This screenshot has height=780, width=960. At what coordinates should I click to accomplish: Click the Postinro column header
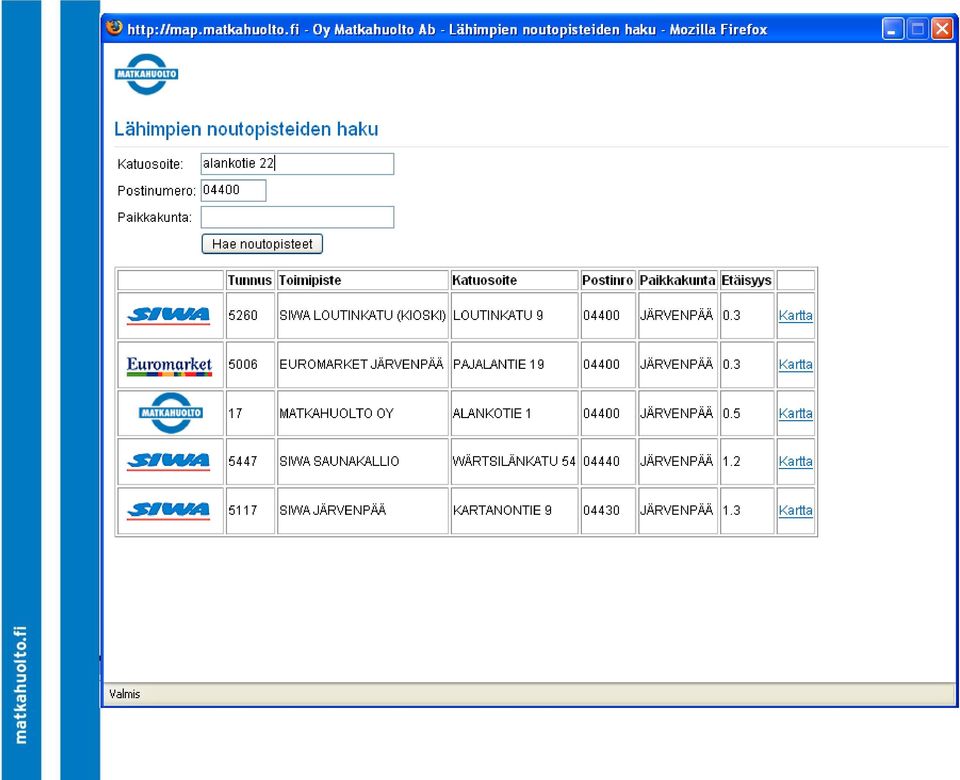(607, 280)
